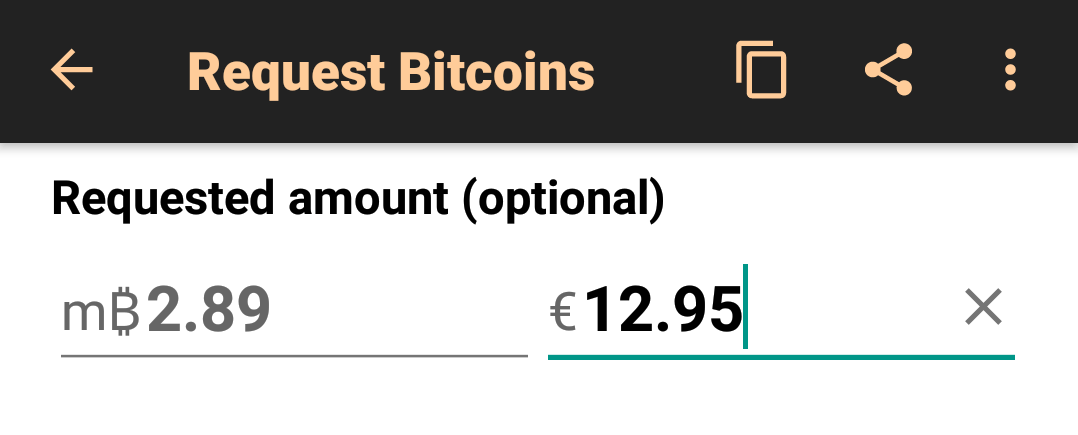Go back using the arrow icon
This screenshot has height=435, width=1078.
72,69
